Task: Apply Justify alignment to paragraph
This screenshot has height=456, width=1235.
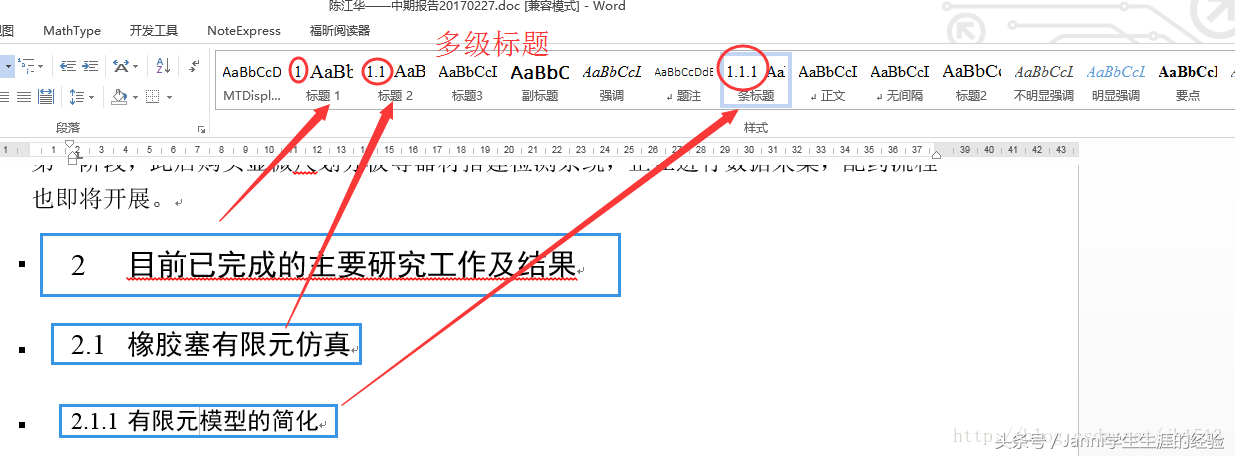Action: [24, 96]
